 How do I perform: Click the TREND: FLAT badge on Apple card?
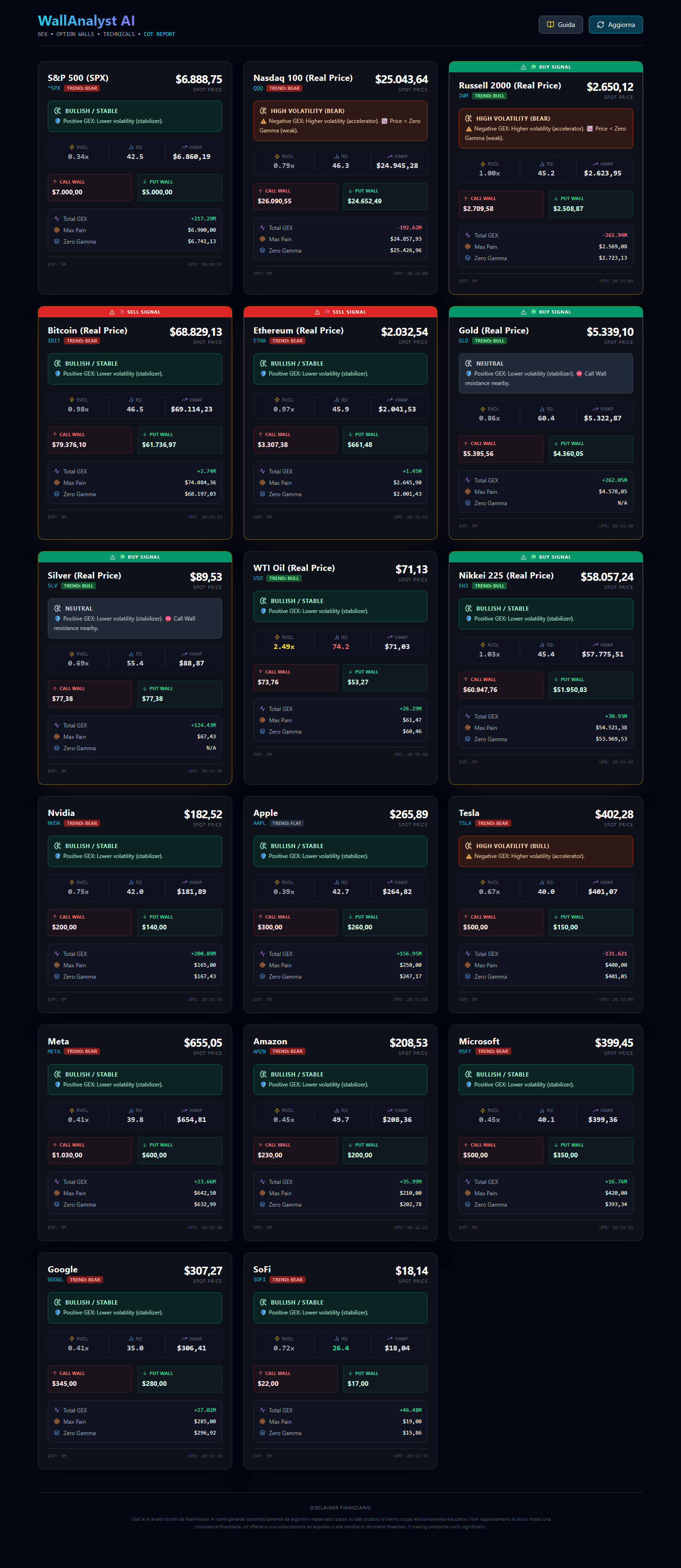coord(287,823)
